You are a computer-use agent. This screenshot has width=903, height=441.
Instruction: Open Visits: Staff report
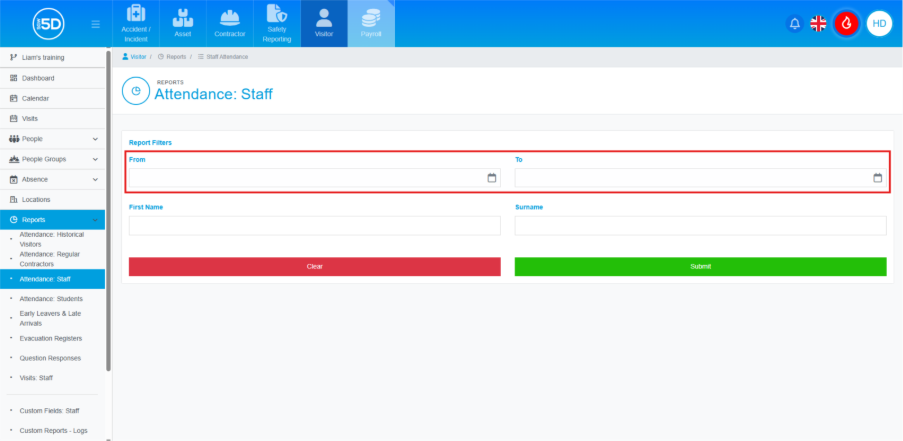point(36,378)
